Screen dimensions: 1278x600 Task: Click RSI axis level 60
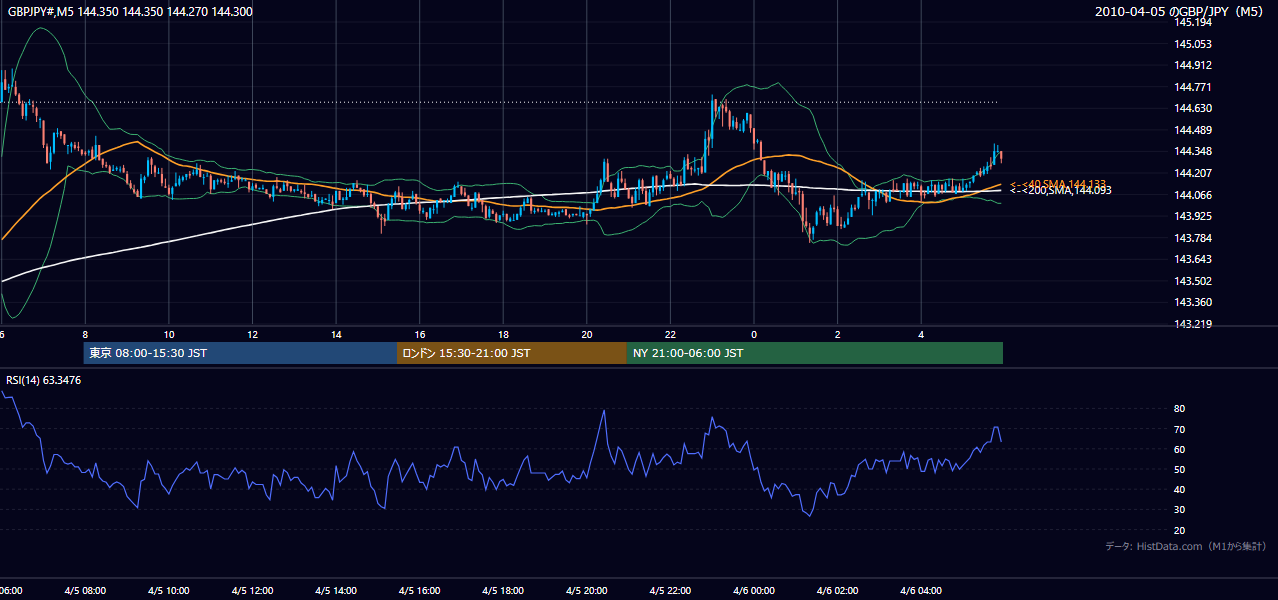tap(1180, 449)
